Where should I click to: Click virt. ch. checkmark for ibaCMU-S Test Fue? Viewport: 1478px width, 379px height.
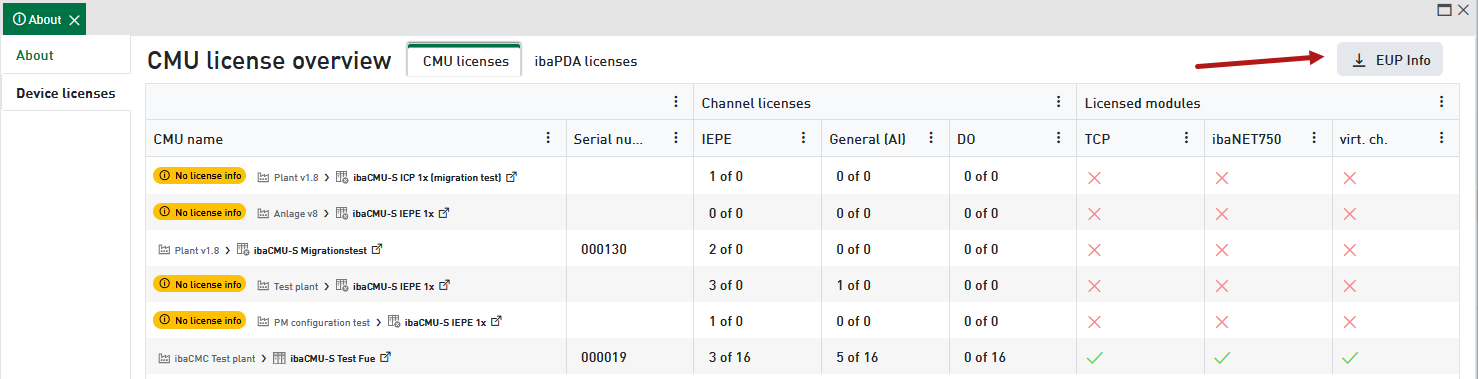pos(1349,357)
